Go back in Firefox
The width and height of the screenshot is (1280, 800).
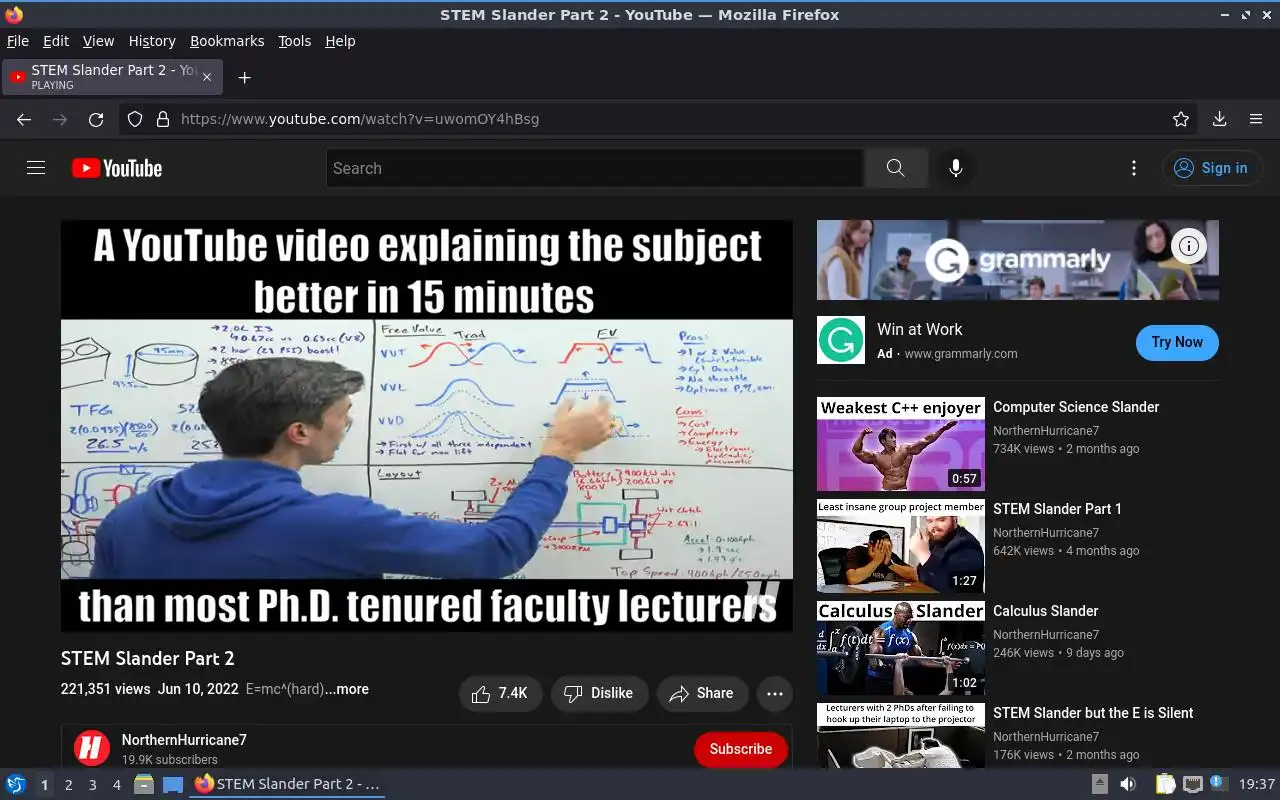pyautogui.click(x=24, y=119)
